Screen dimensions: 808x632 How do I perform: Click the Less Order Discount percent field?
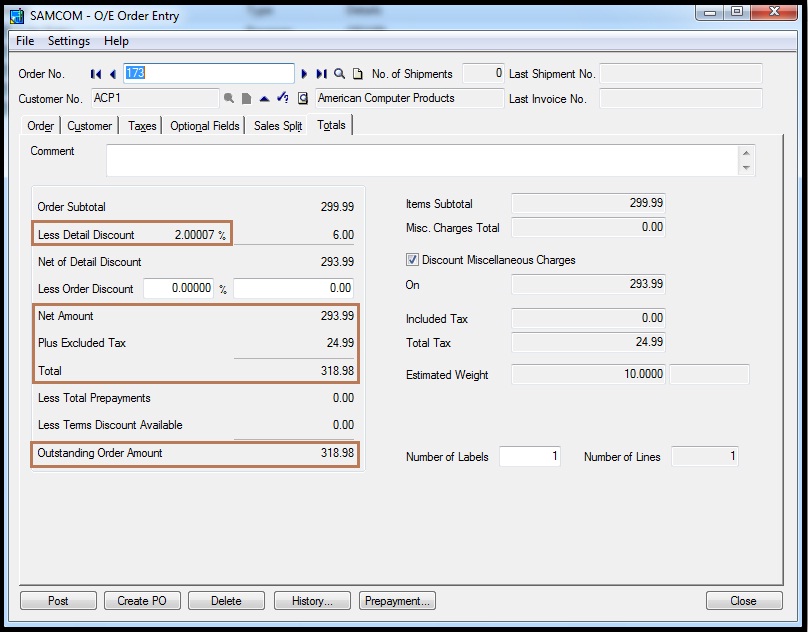[179, 288]
